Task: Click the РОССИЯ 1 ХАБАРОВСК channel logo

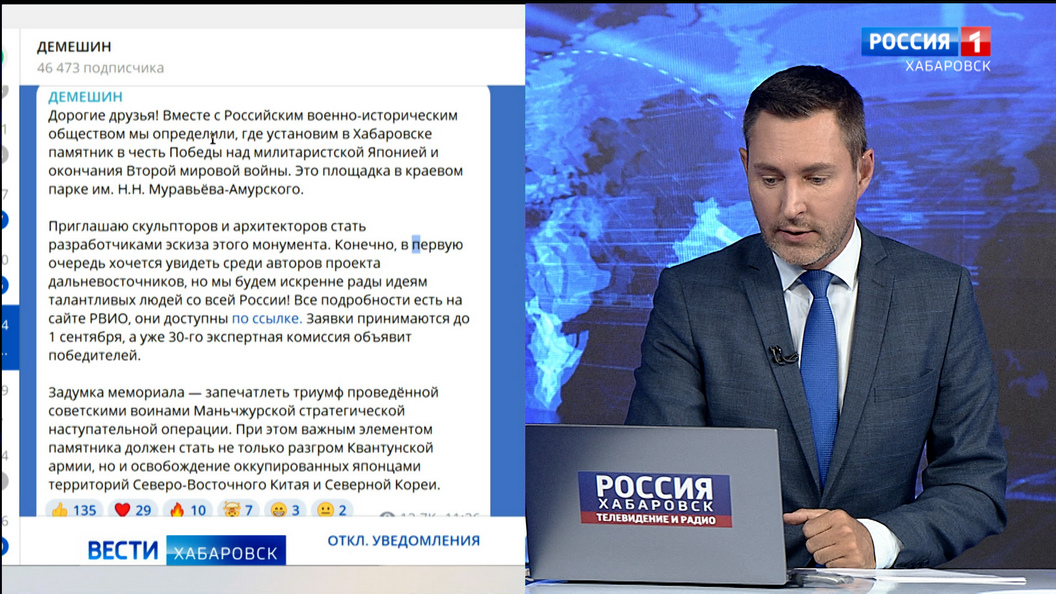Action: pos(926,49)
